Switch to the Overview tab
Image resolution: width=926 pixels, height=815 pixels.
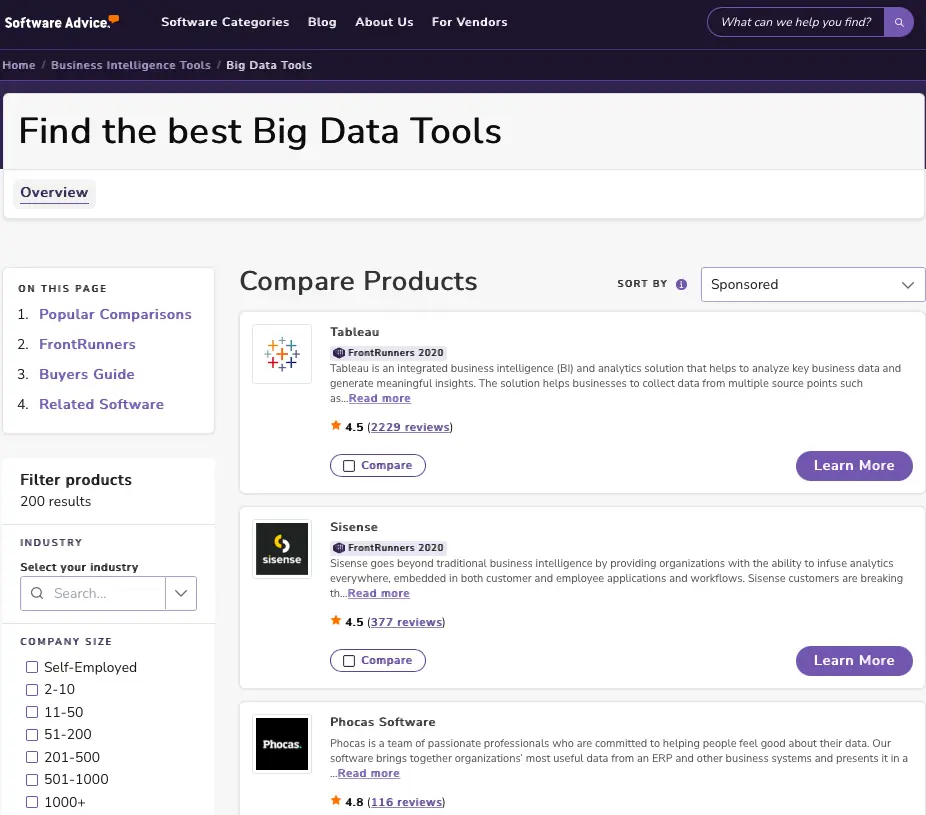[54, 192]
